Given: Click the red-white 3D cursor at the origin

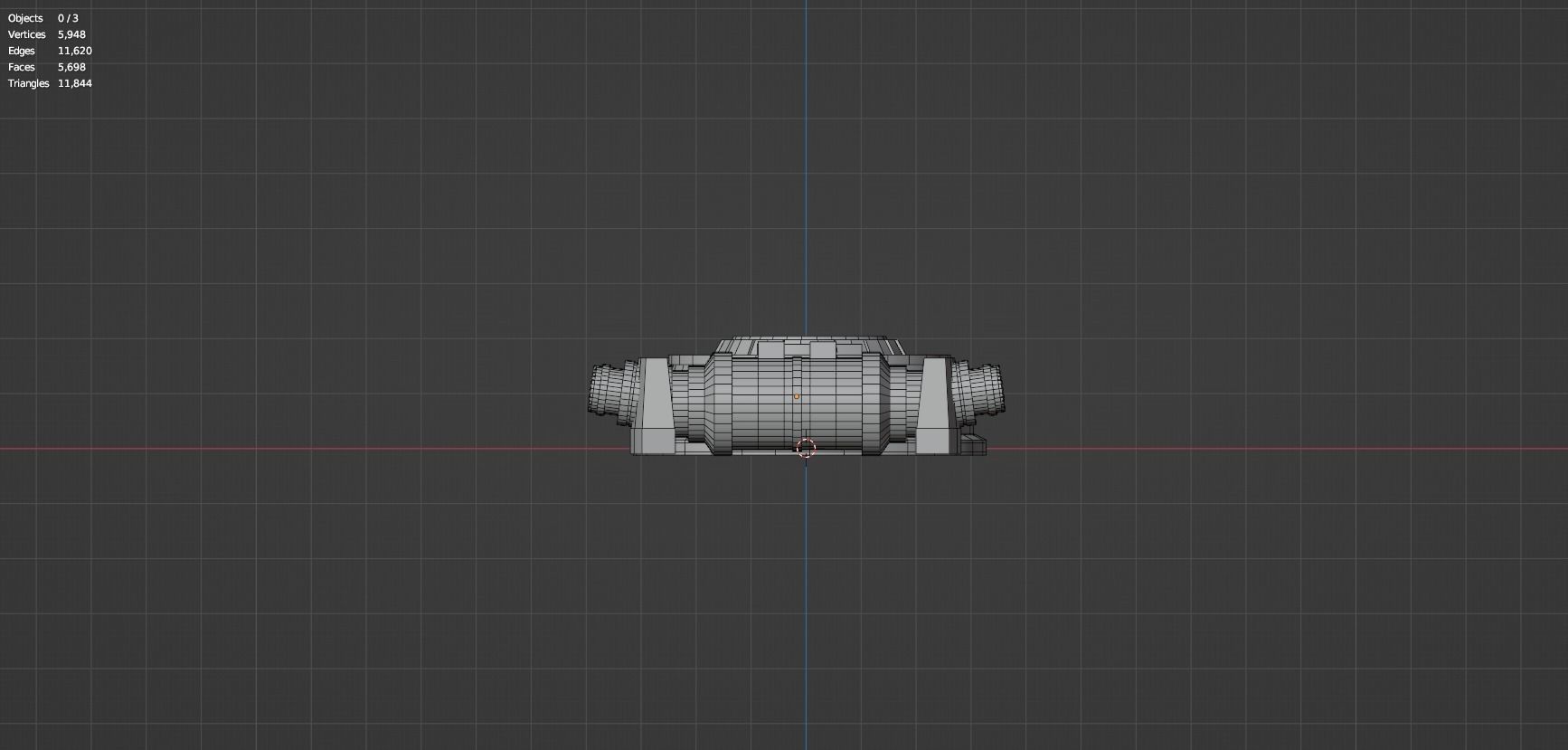Looking at the screenshot, I should (806, 448).
